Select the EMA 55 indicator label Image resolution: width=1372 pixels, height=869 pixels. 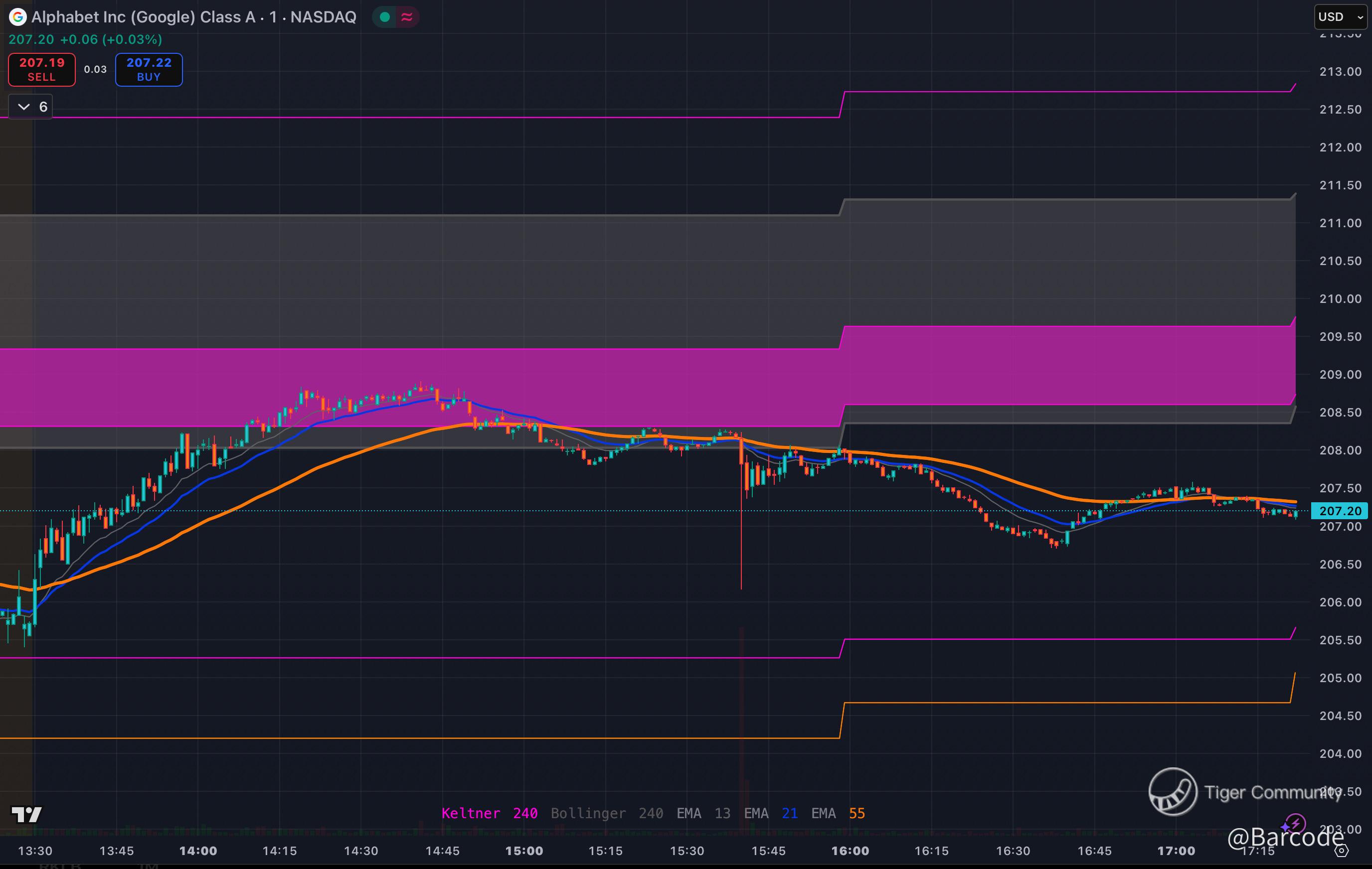(x=838, y=813)
